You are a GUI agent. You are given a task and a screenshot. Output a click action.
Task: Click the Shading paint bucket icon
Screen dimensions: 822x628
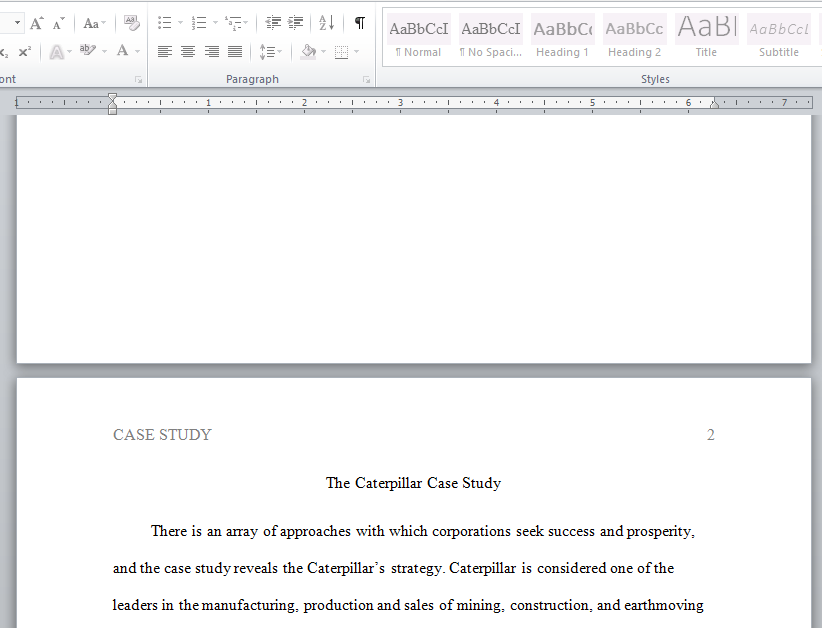point(308,51)
